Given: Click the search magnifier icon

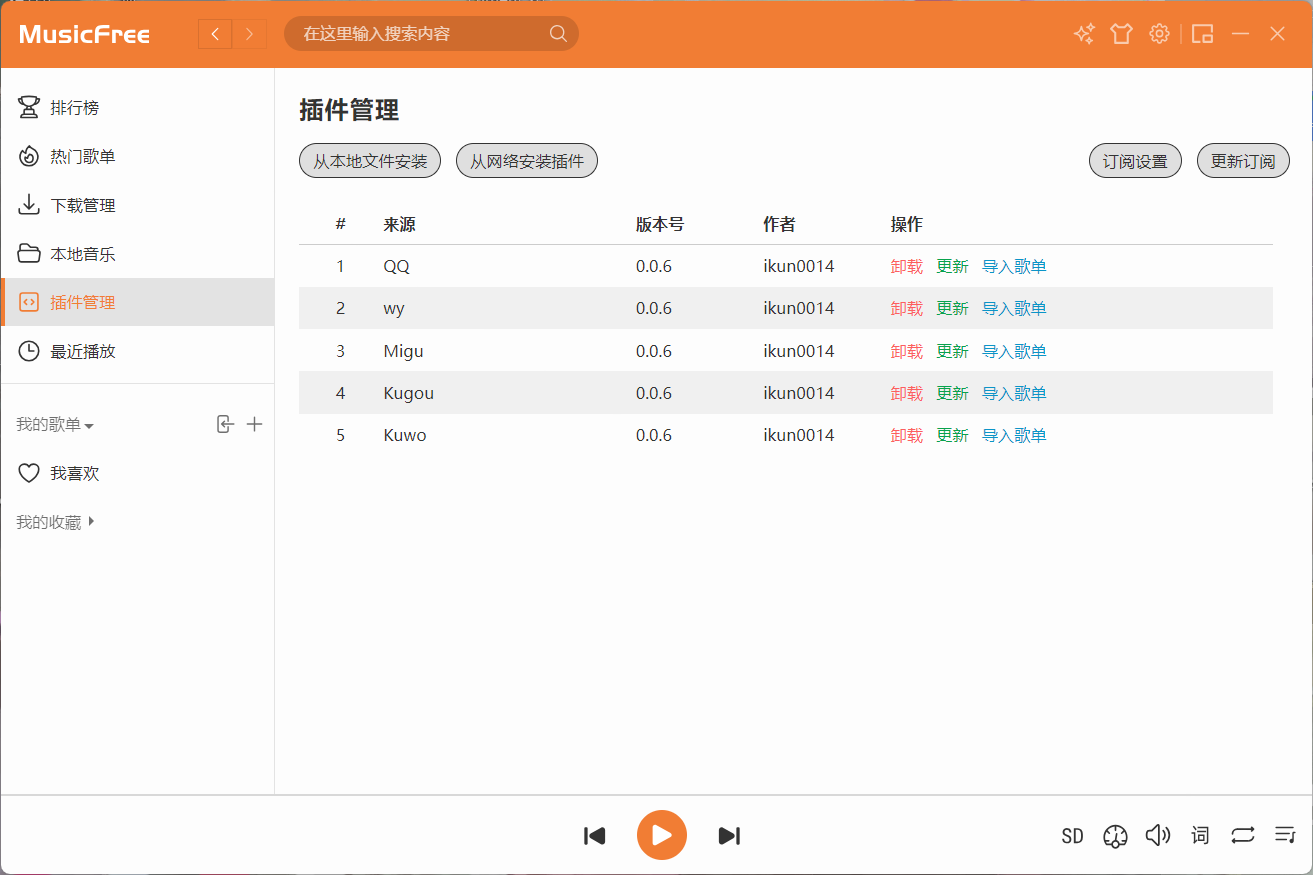Looking at the screenshot, I should [558, 34].
